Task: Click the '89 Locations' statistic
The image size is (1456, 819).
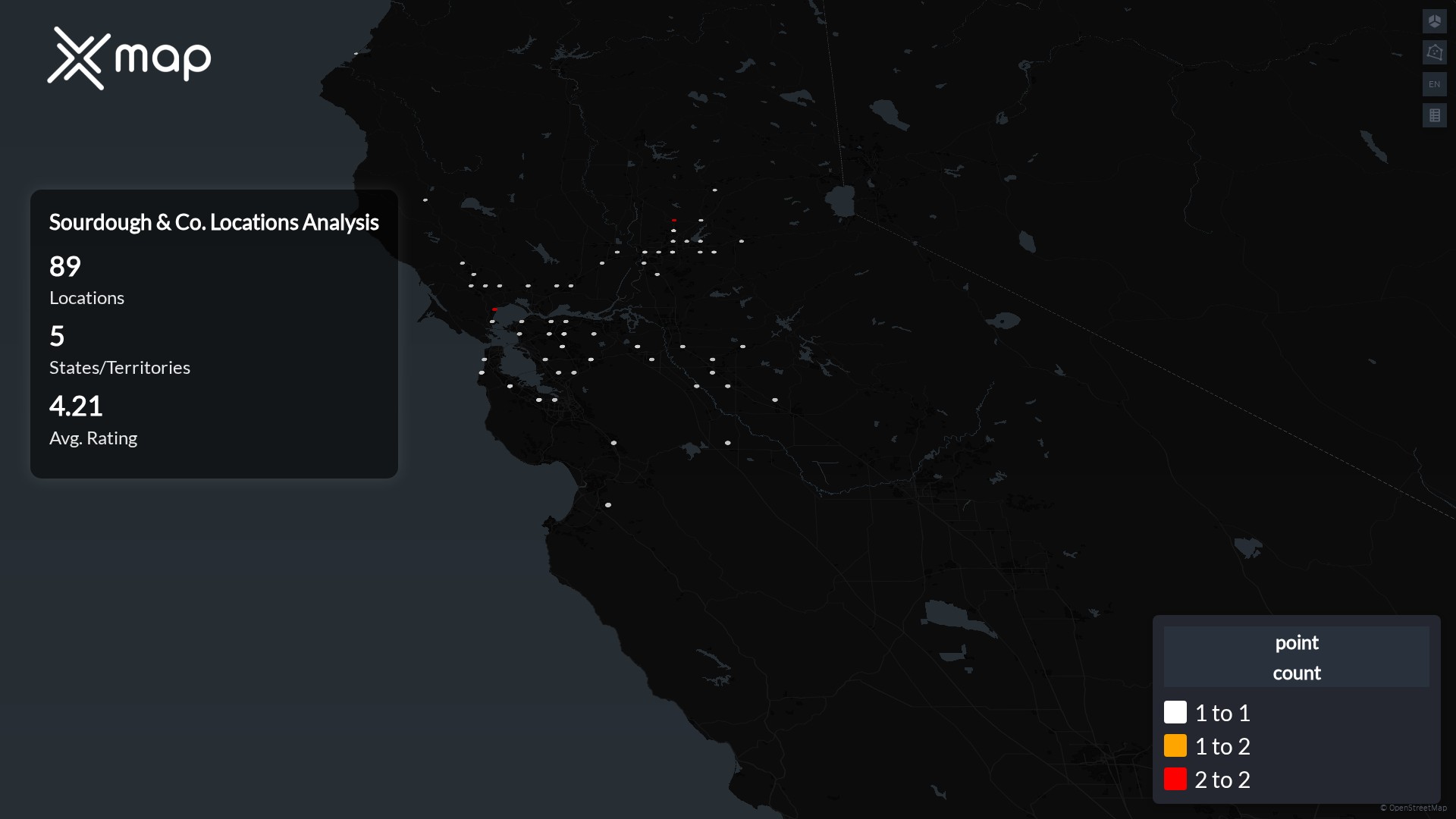Action: (x=86, y=281)
